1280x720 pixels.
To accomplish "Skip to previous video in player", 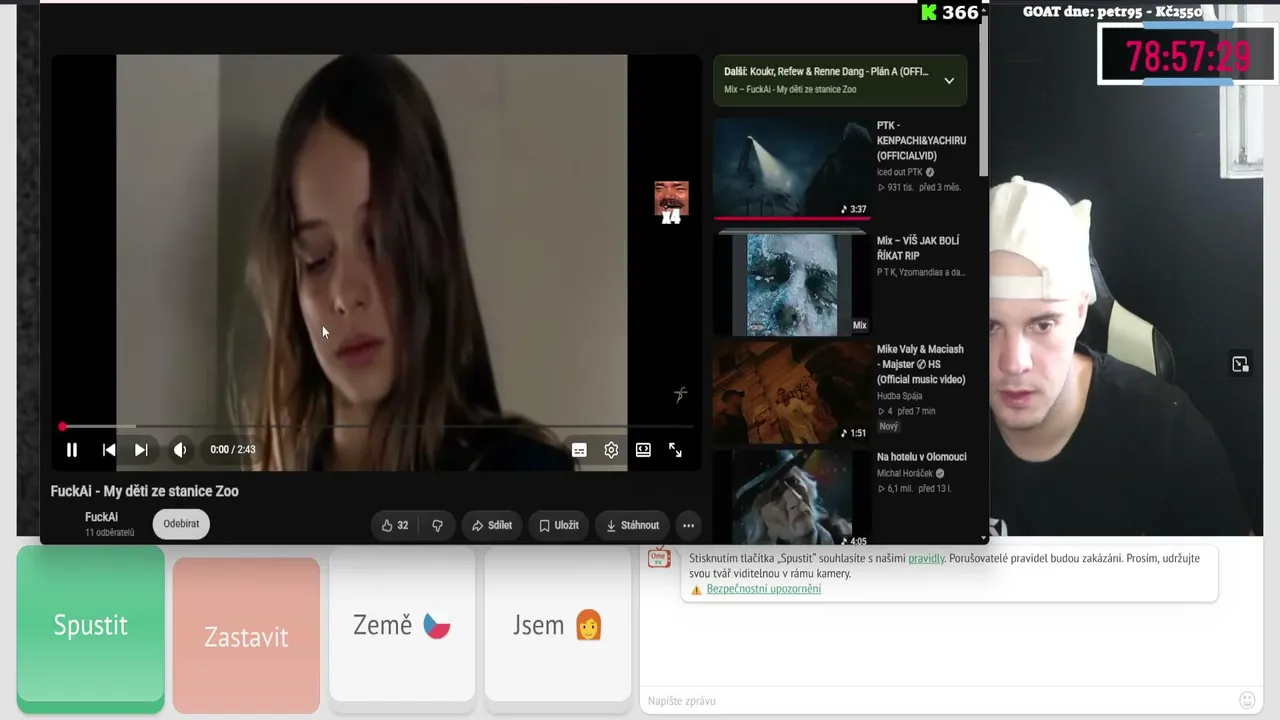I will point(109,450).
